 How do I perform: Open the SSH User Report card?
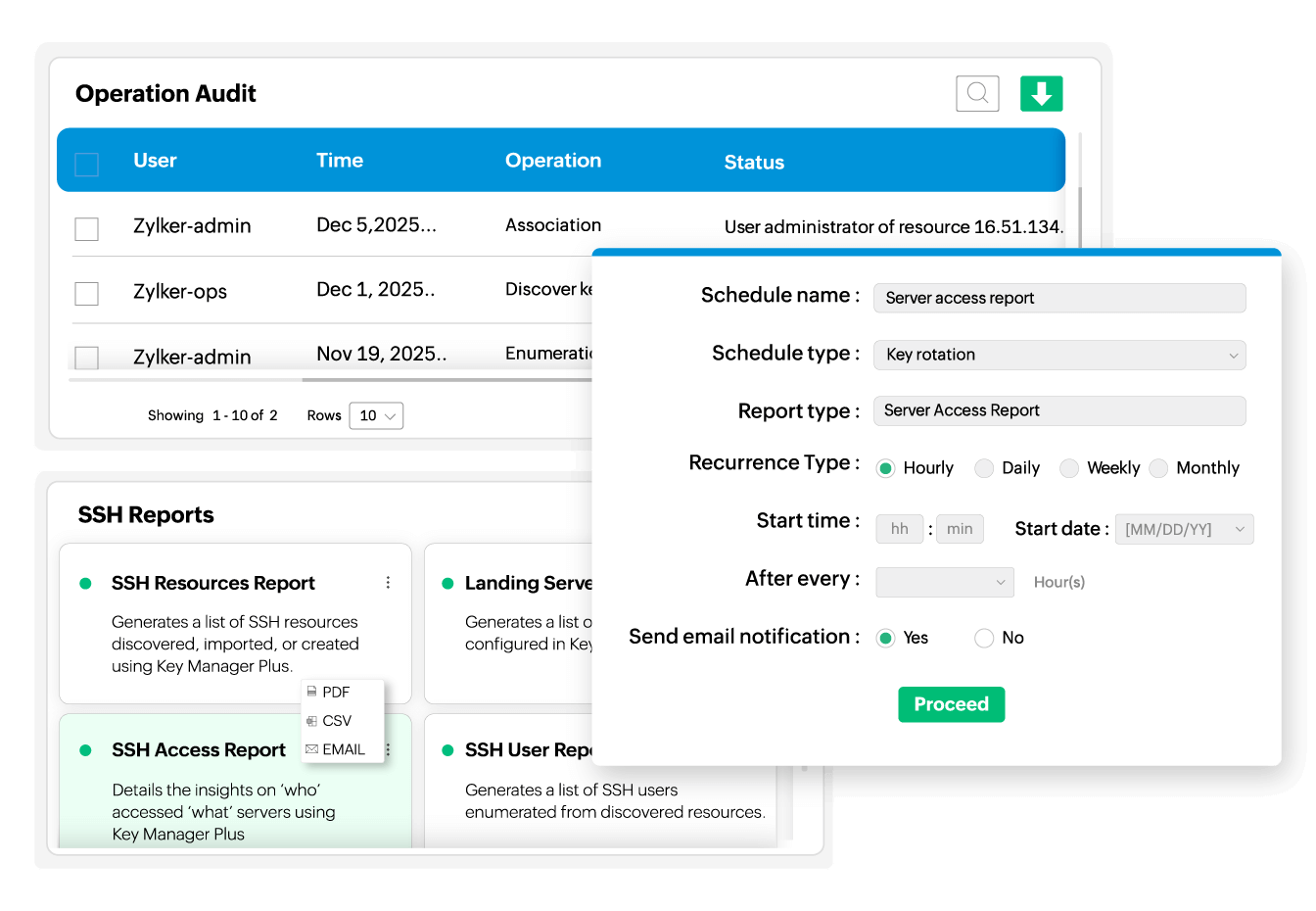(600, 781)
